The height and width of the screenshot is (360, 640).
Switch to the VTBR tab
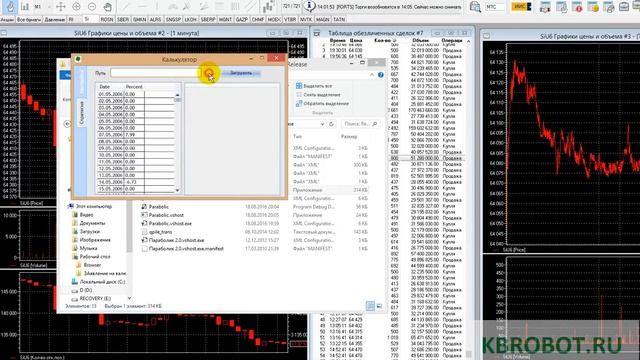tap(290, 20)
